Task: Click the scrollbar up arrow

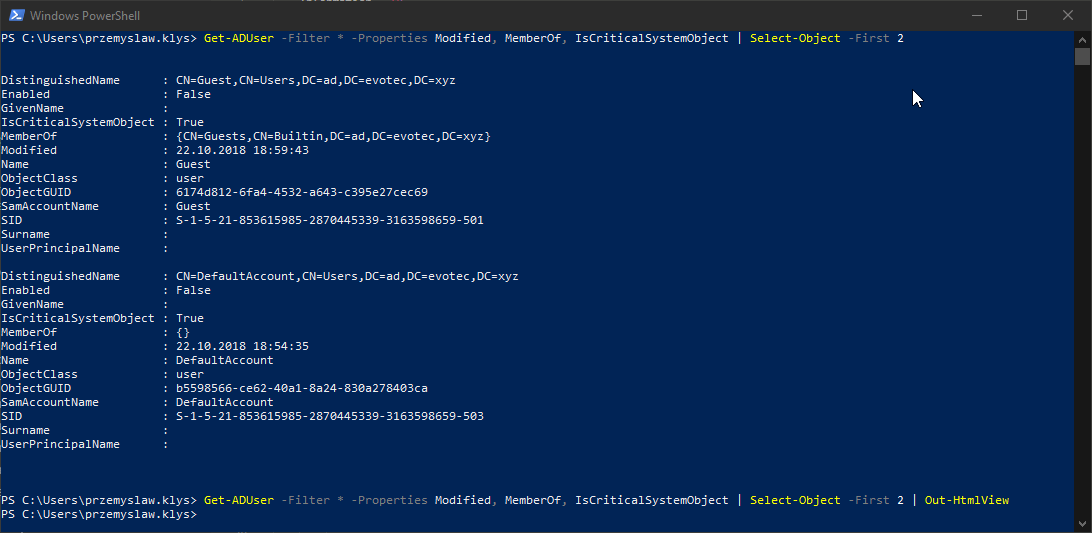Action: click(x=1082, y=38)
